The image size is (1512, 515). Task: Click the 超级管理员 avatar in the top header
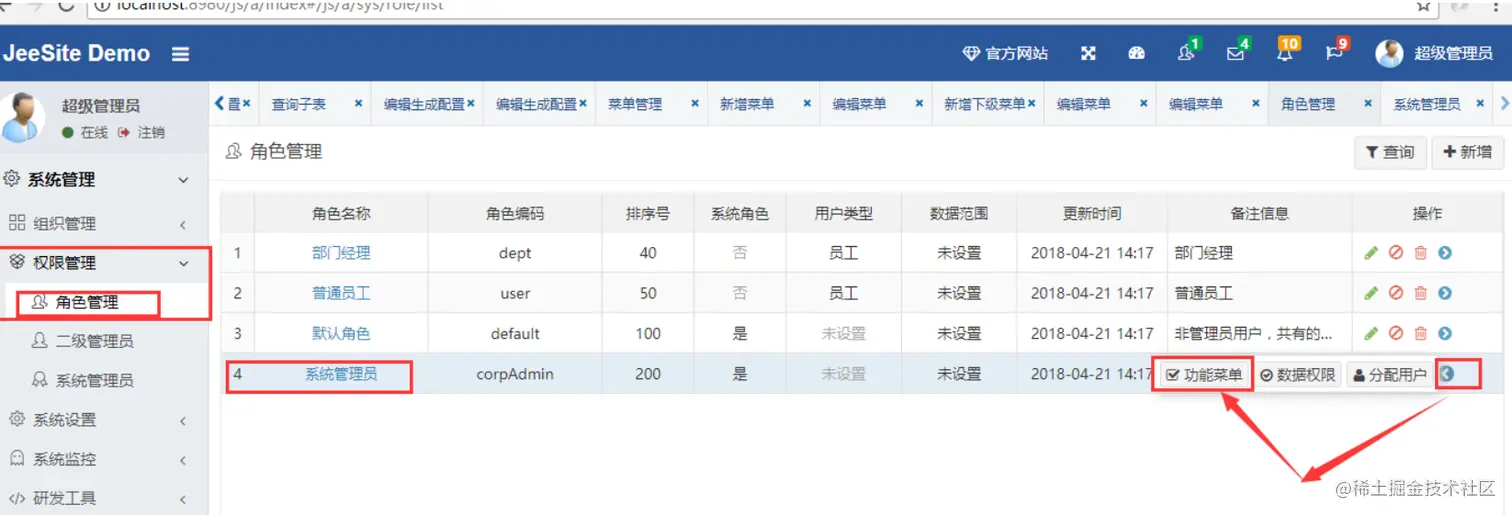coord(1389,54)
